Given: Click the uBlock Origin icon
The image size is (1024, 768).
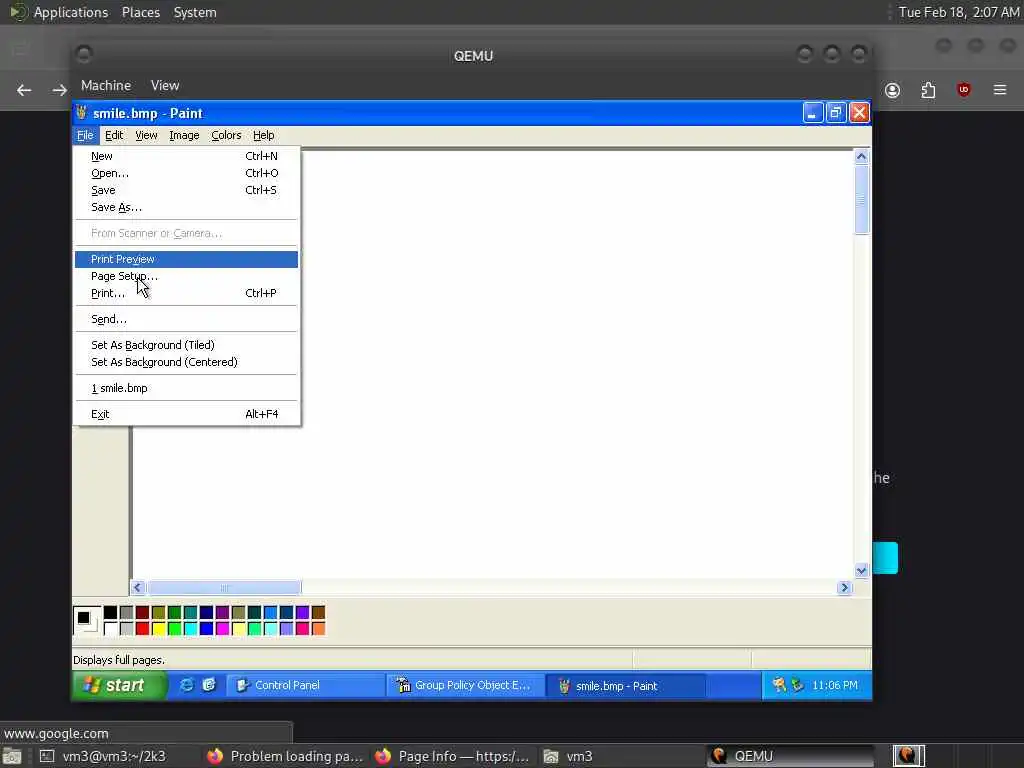Looking at the screenshot, I should (963, 89).
